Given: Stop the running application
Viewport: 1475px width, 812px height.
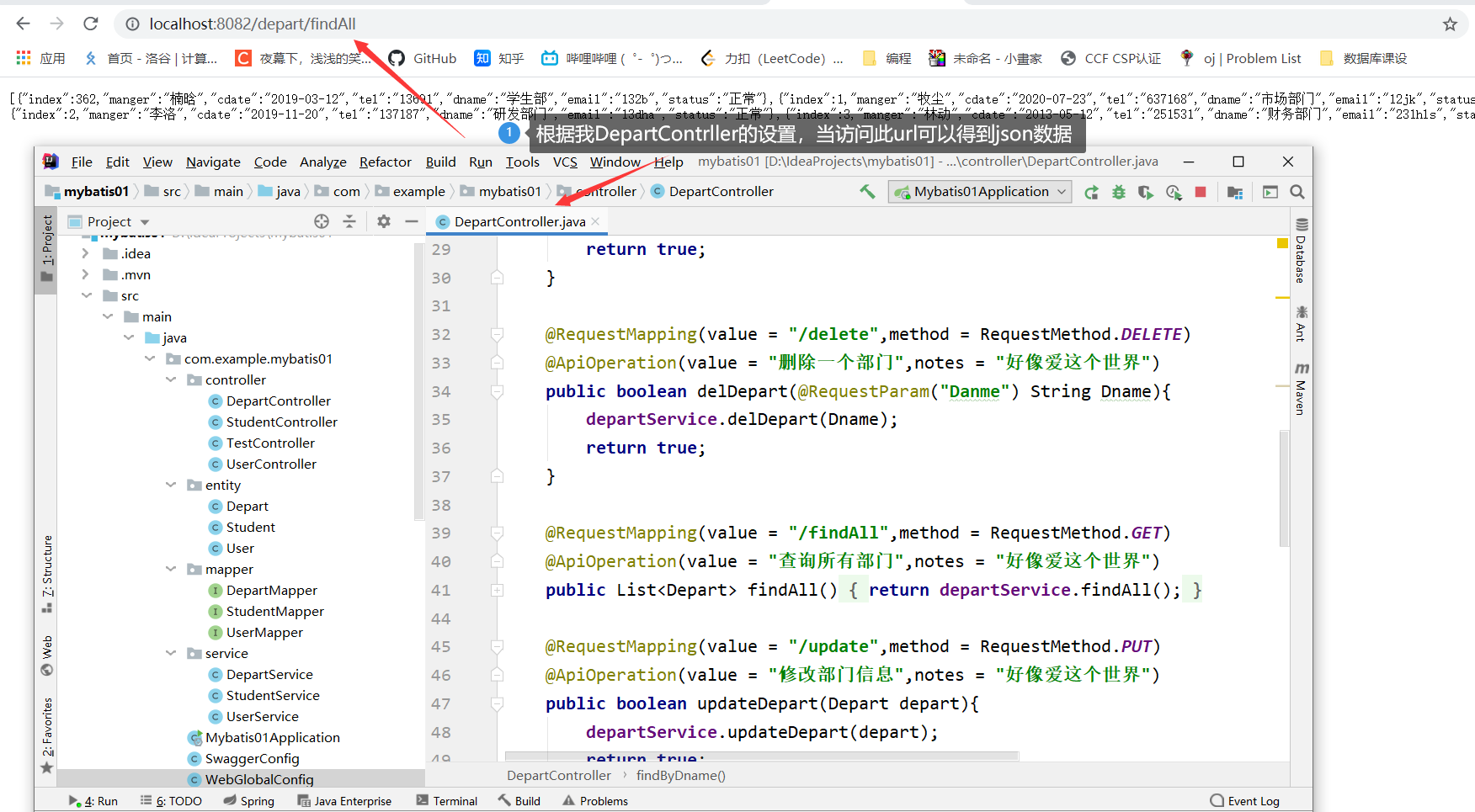Looking at the screenshot, I should point(1201,191).
